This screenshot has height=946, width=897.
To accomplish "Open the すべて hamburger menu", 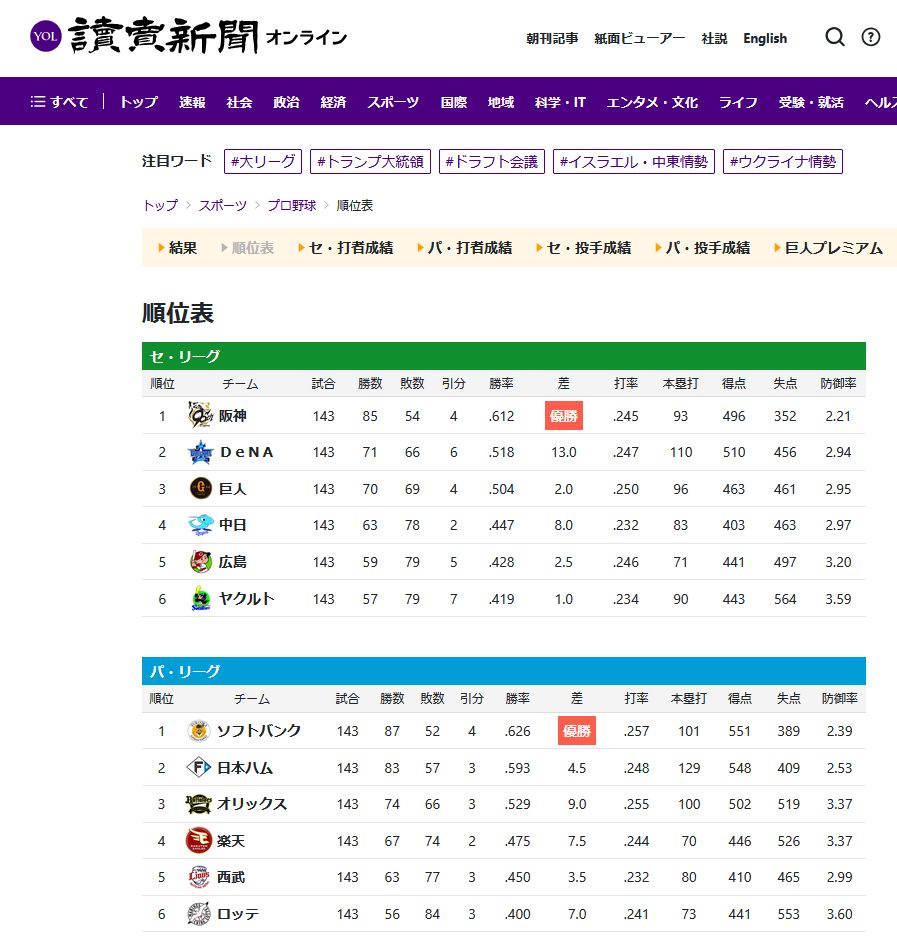I will 59,102.
